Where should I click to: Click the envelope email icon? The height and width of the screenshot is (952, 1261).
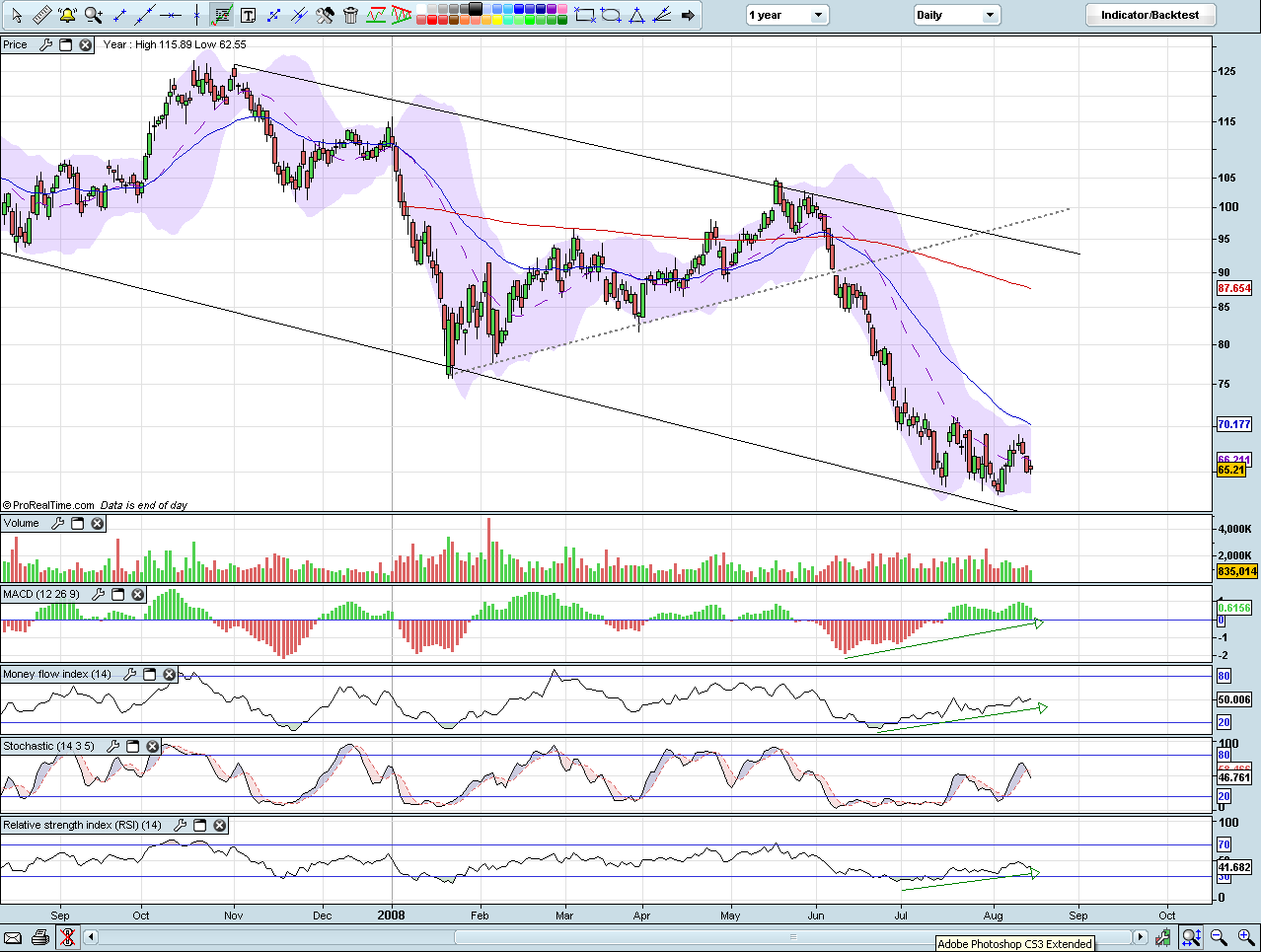14,937
